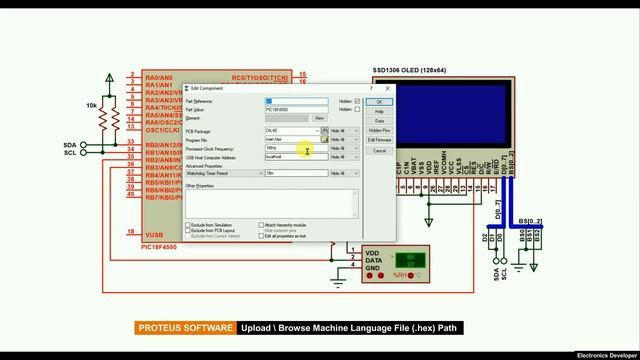Check Attach hierarchy module option
640x360 pixels.
pos(261,225)
